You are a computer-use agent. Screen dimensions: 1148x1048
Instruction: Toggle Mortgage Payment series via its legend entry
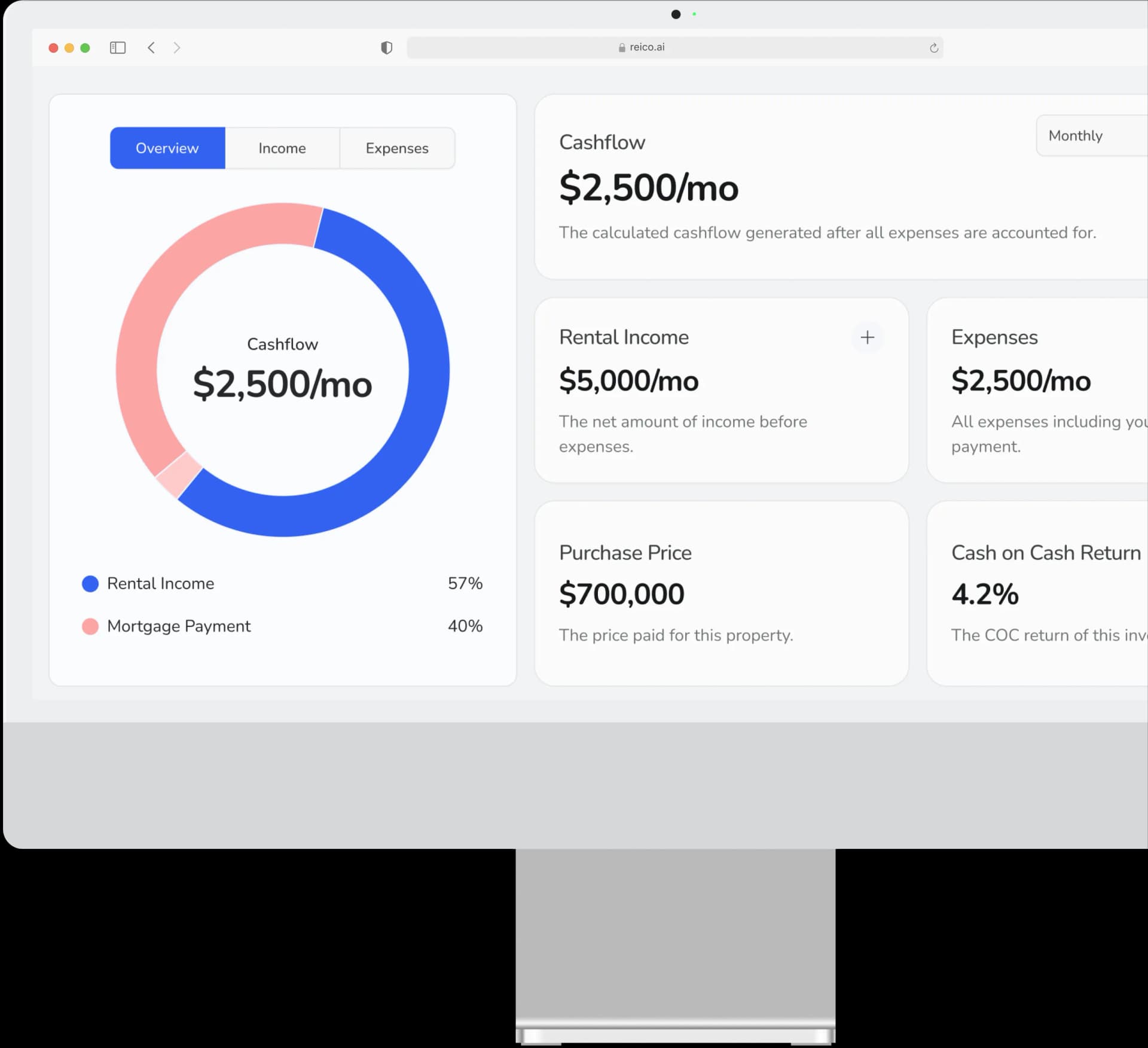pyautogui.click(x=179, y=626)
